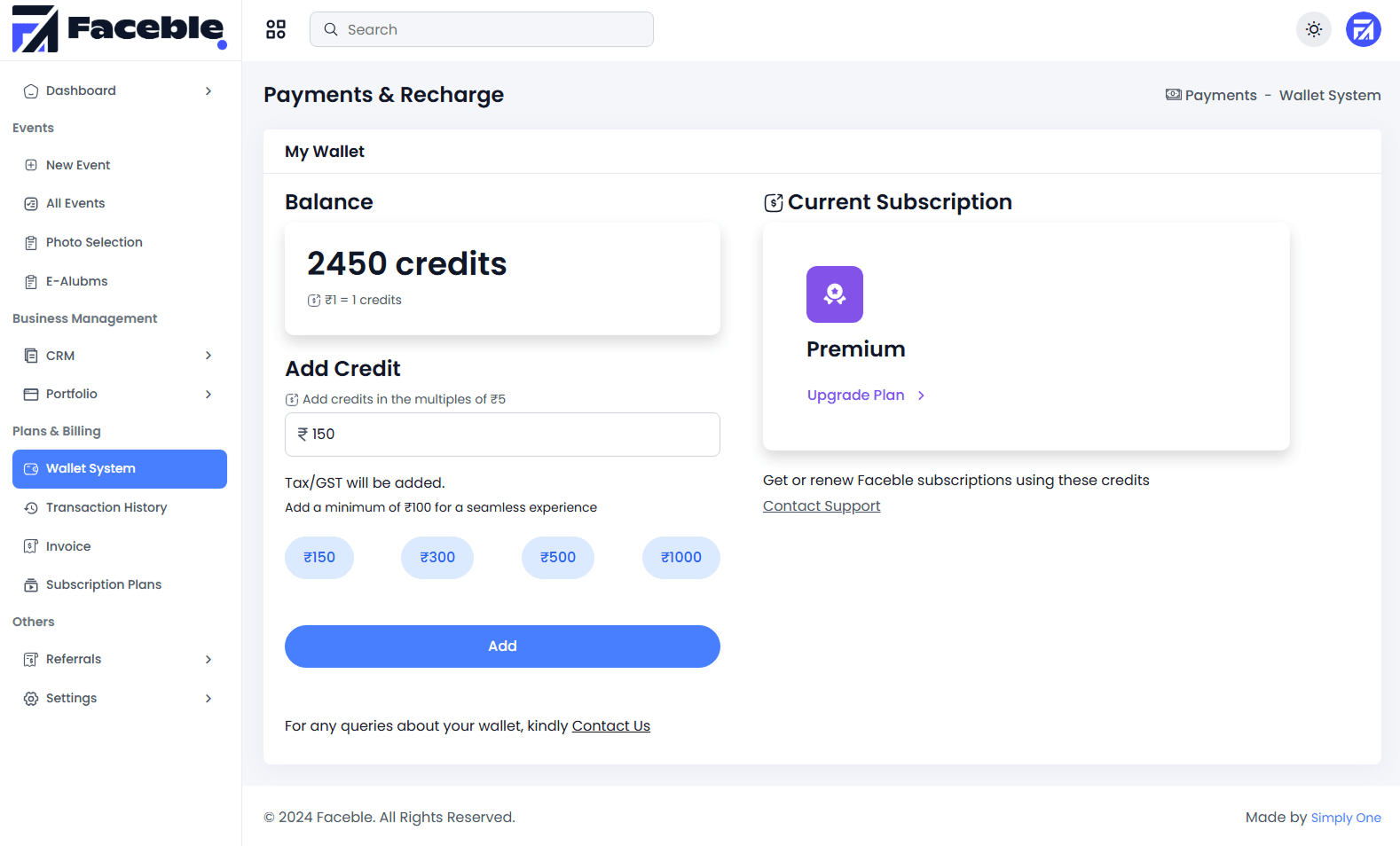This screenshot has width=1400, height=846.
Task: Toggle light/dark theme sun icon
Action: [1314, 29]
